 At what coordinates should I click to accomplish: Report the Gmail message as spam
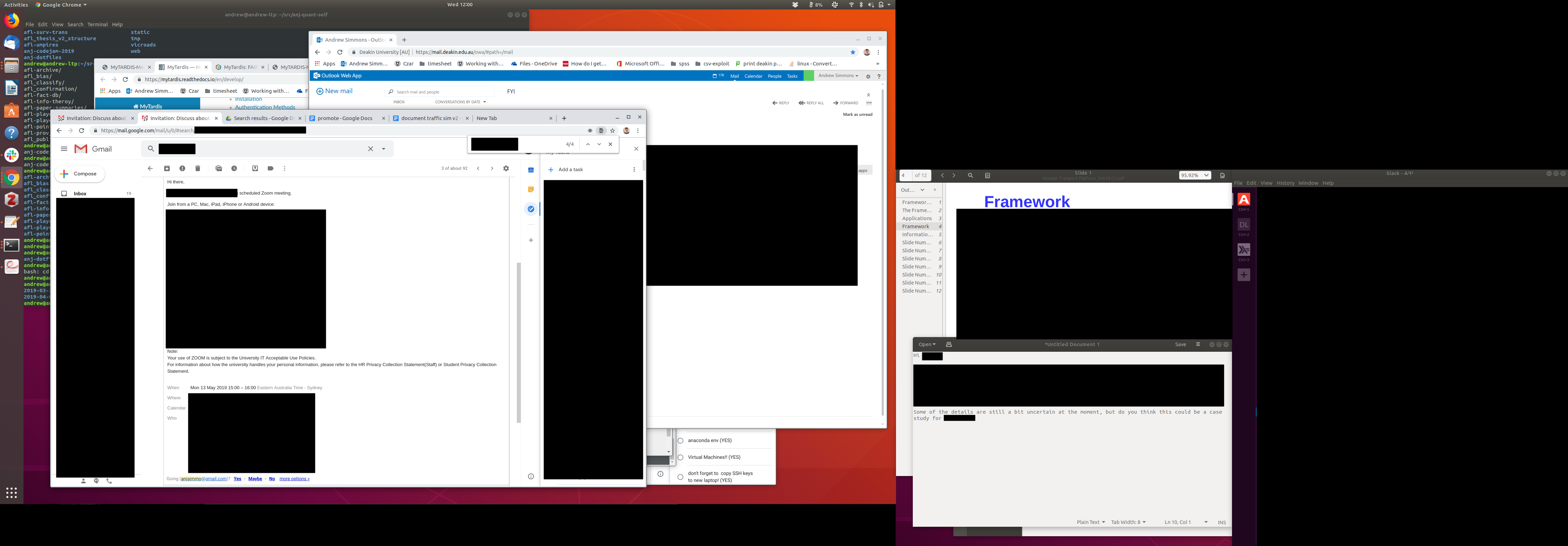[182, 169]
